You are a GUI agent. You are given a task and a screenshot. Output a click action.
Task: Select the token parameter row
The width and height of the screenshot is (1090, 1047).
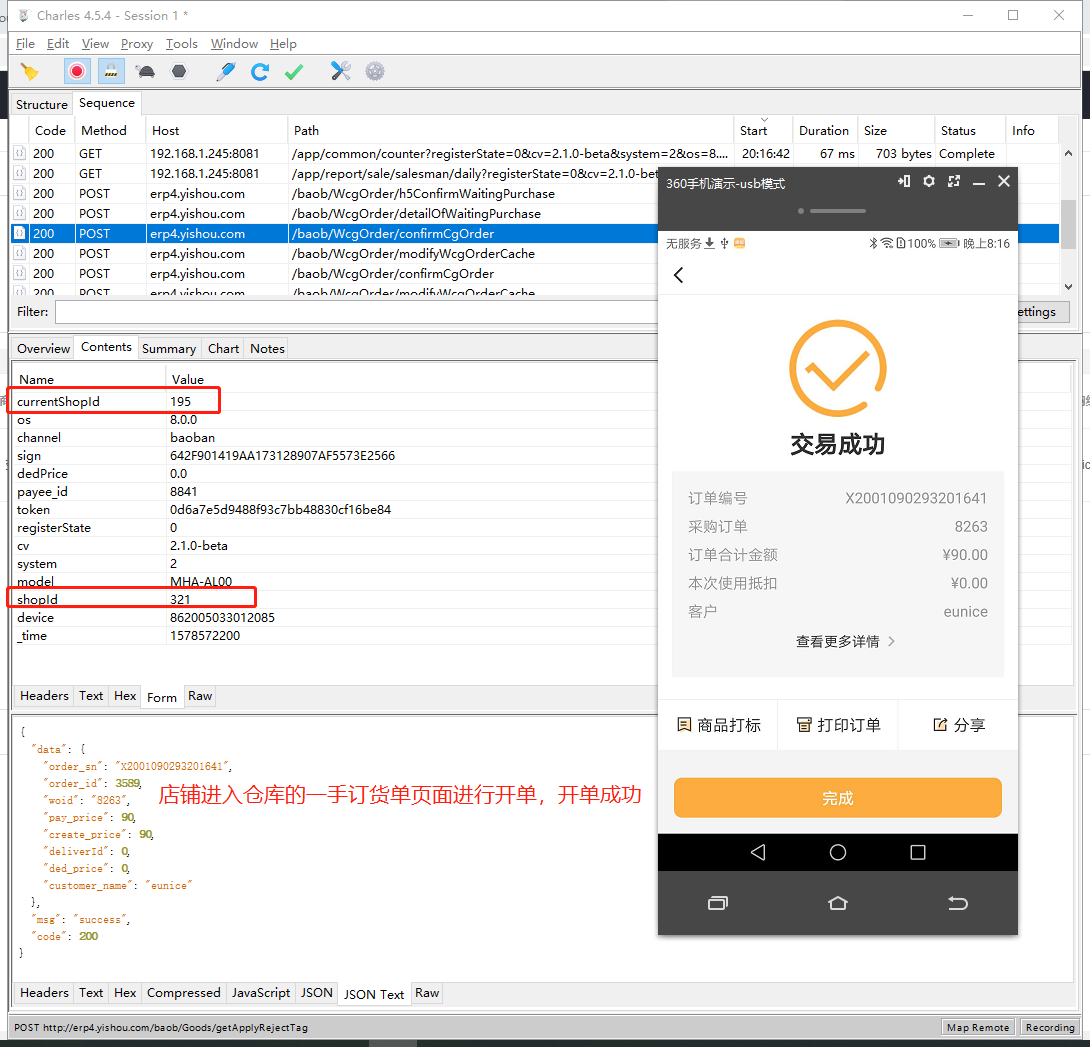coord(334,510)
